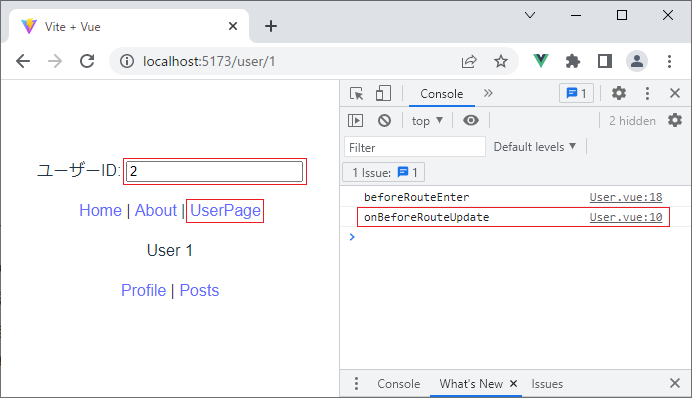The image size is (692, 398).
Task: Go forward with the browser arrow
Action: pos(55,61)
